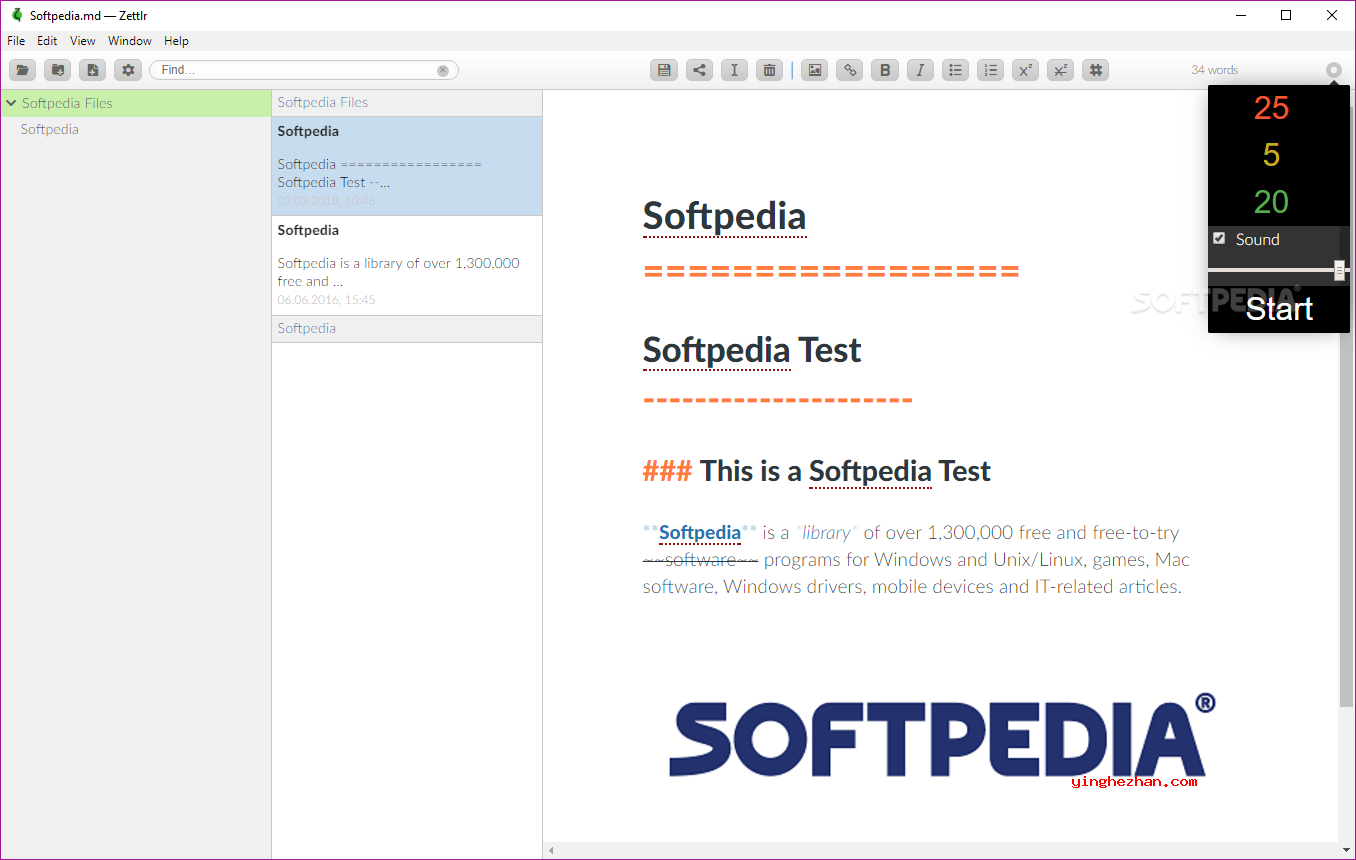Toggle italic formatting
The image size is (1356, 860).
pyautogui.click(x=920, y=70)
